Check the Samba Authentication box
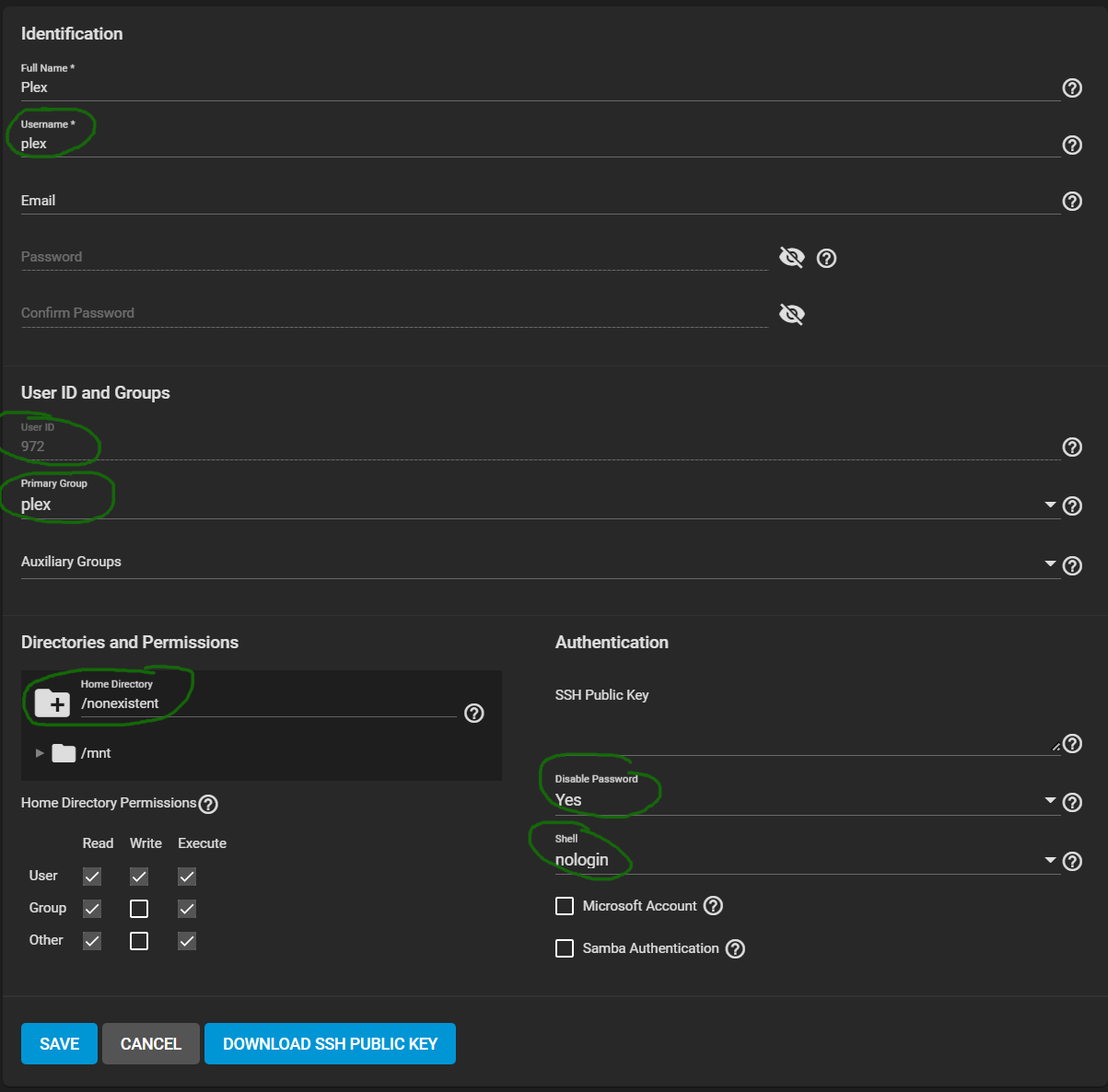 565,948
